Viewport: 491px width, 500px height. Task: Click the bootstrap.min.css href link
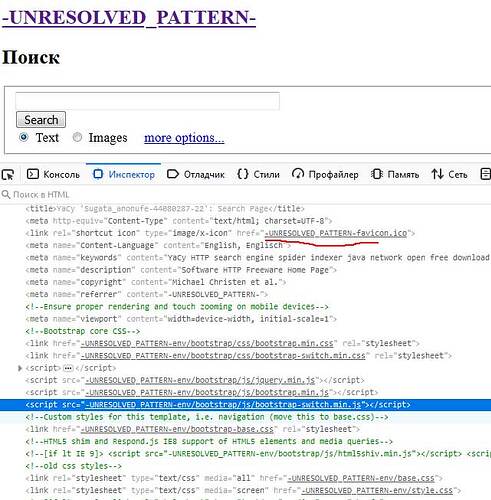tap(207, 343)
